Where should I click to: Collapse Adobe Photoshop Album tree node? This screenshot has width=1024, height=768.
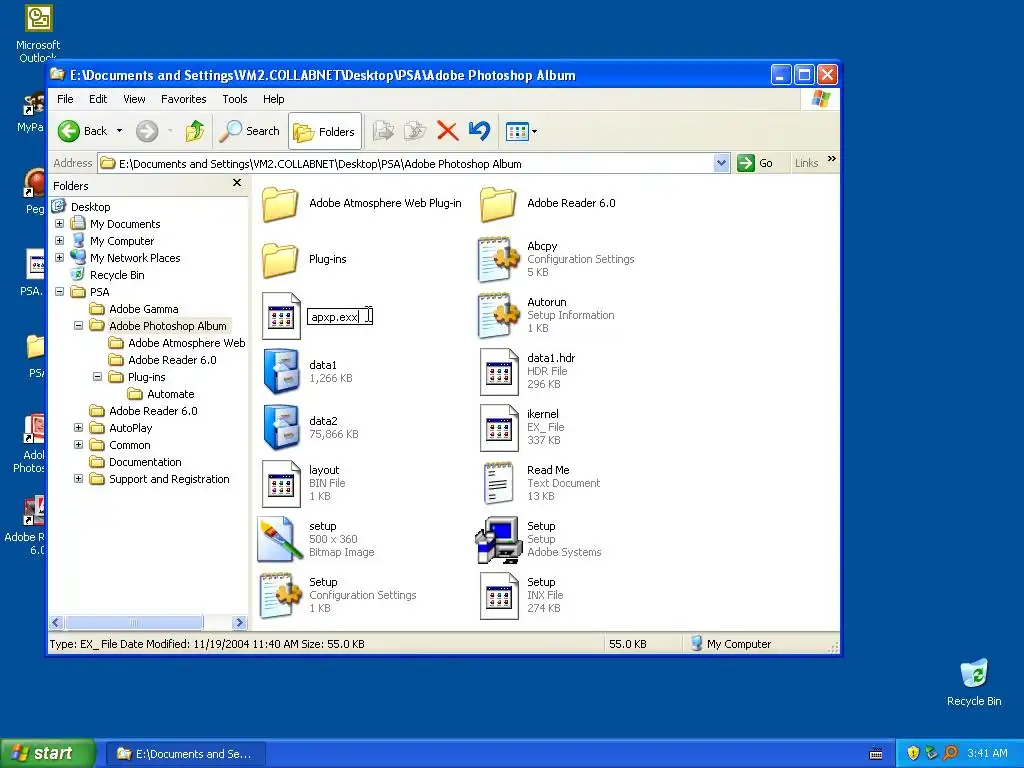78,326
